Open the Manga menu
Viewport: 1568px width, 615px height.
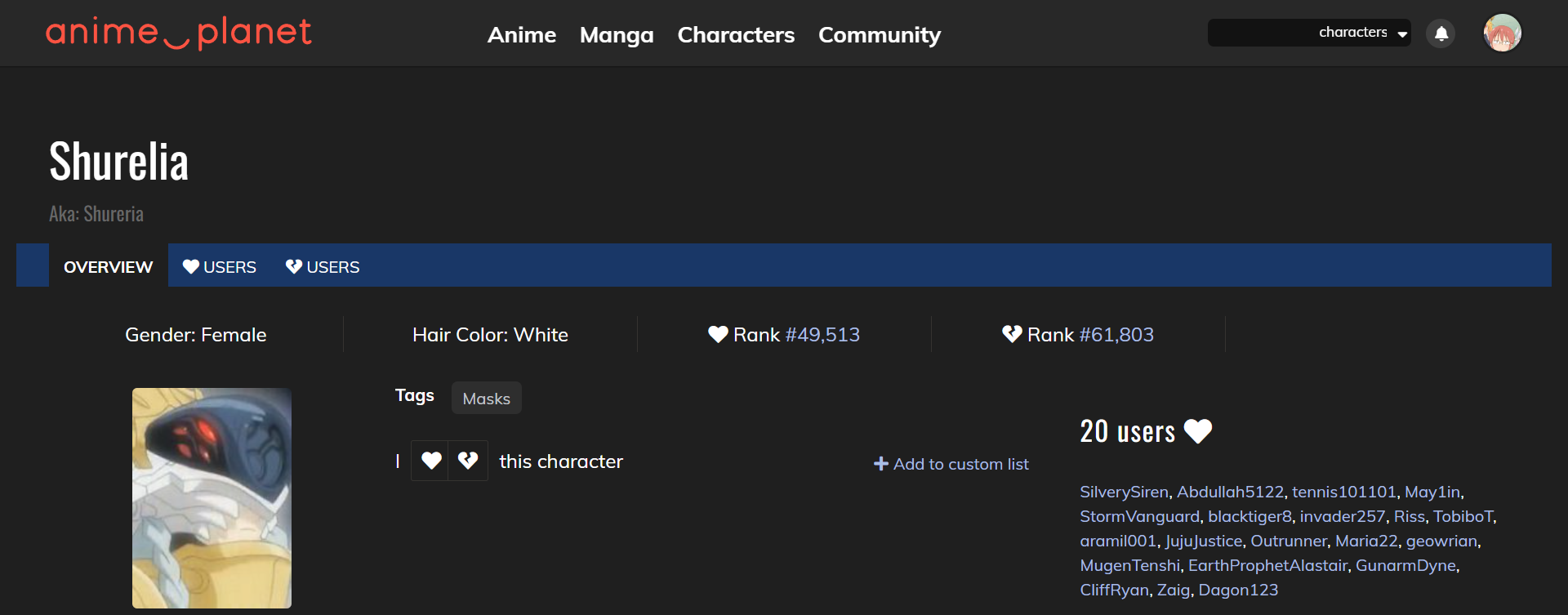tap(617, 35)
